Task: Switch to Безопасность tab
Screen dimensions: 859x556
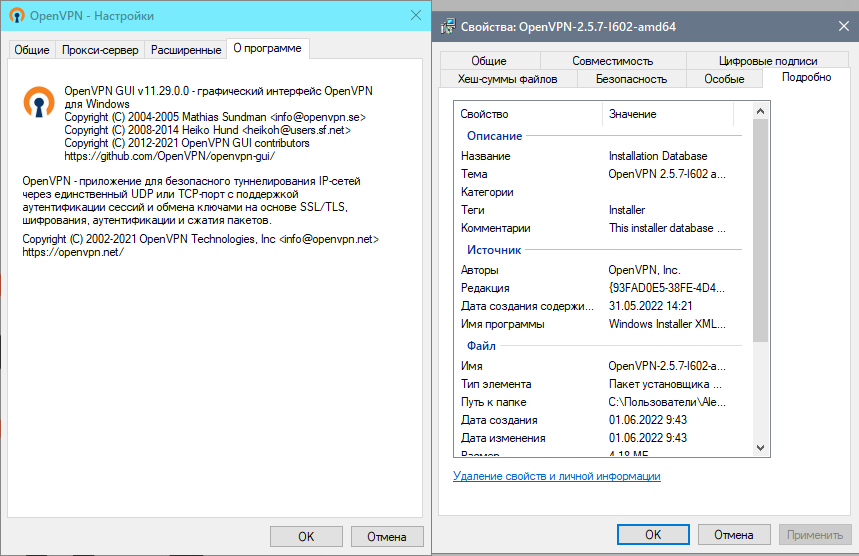Action: 632,79
